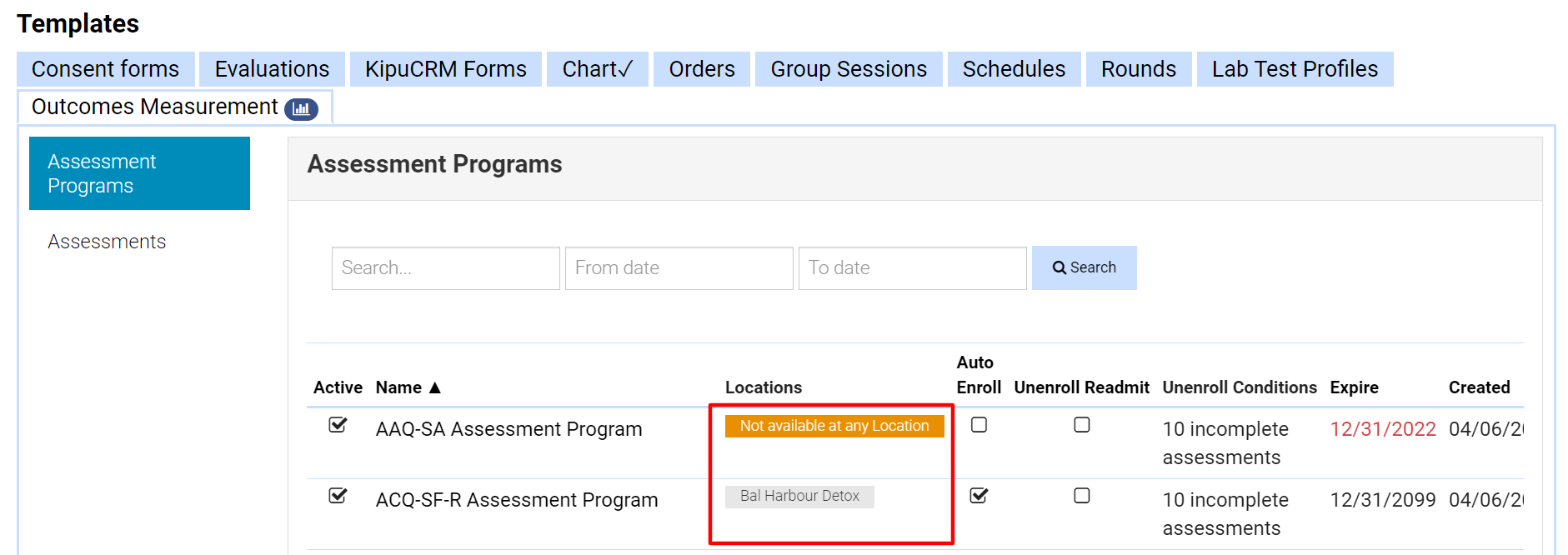Open the KipuCRM Forms tab

[x=445, y=69]
